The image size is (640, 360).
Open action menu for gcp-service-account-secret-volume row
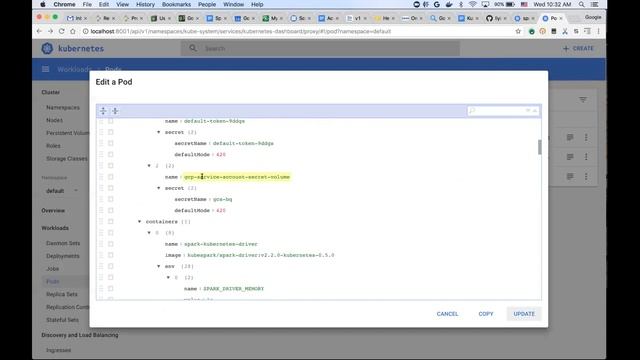[111, 177]
